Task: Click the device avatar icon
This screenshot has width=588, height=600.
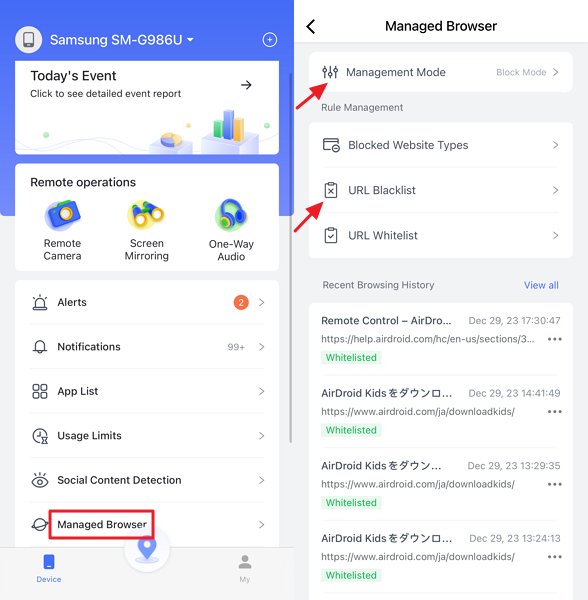Action: (29, 39)
